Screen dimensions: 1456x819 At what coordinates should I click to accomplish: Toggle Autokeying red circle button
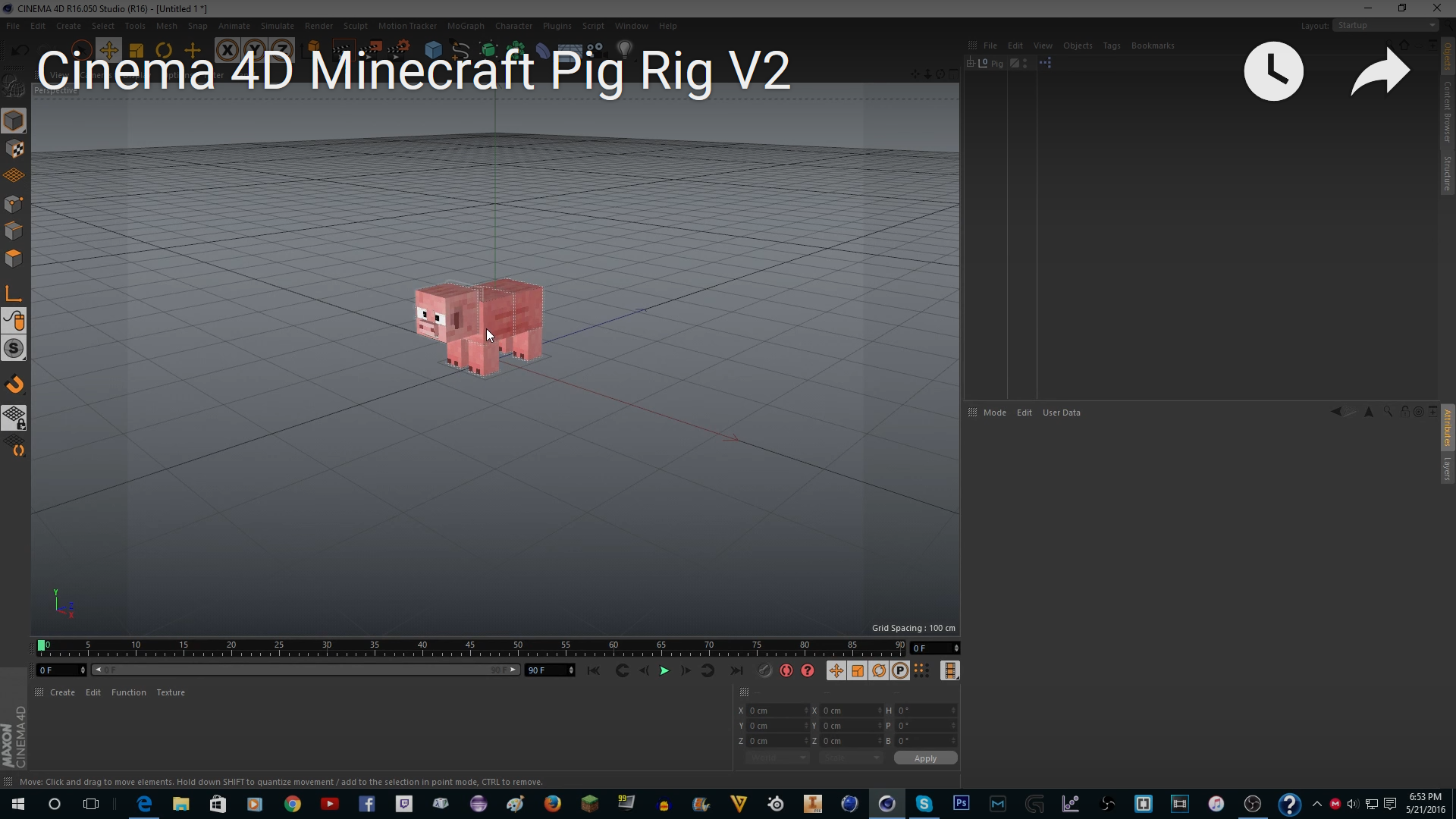(x=786, y=670)
